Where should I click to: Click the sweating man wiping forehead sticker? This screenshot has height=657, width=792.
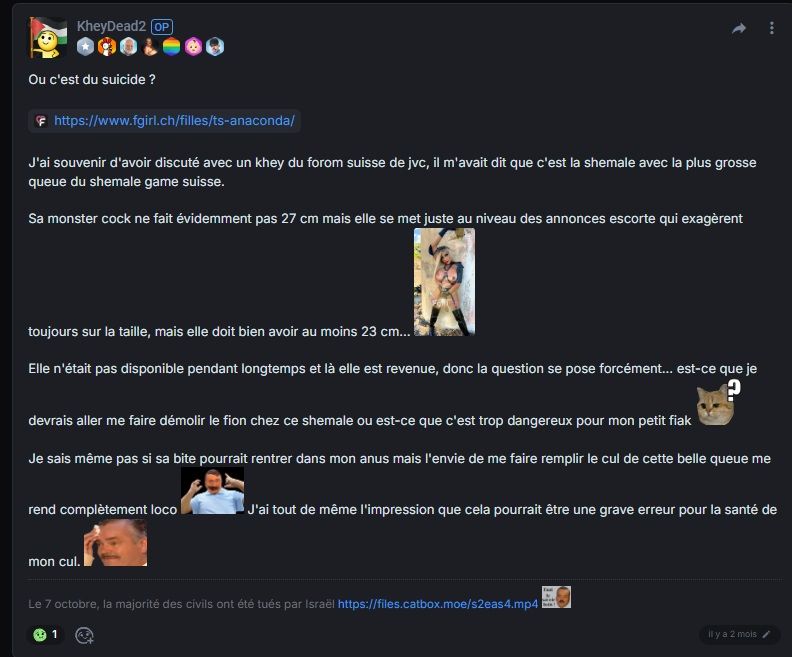(x=116, y=543)
